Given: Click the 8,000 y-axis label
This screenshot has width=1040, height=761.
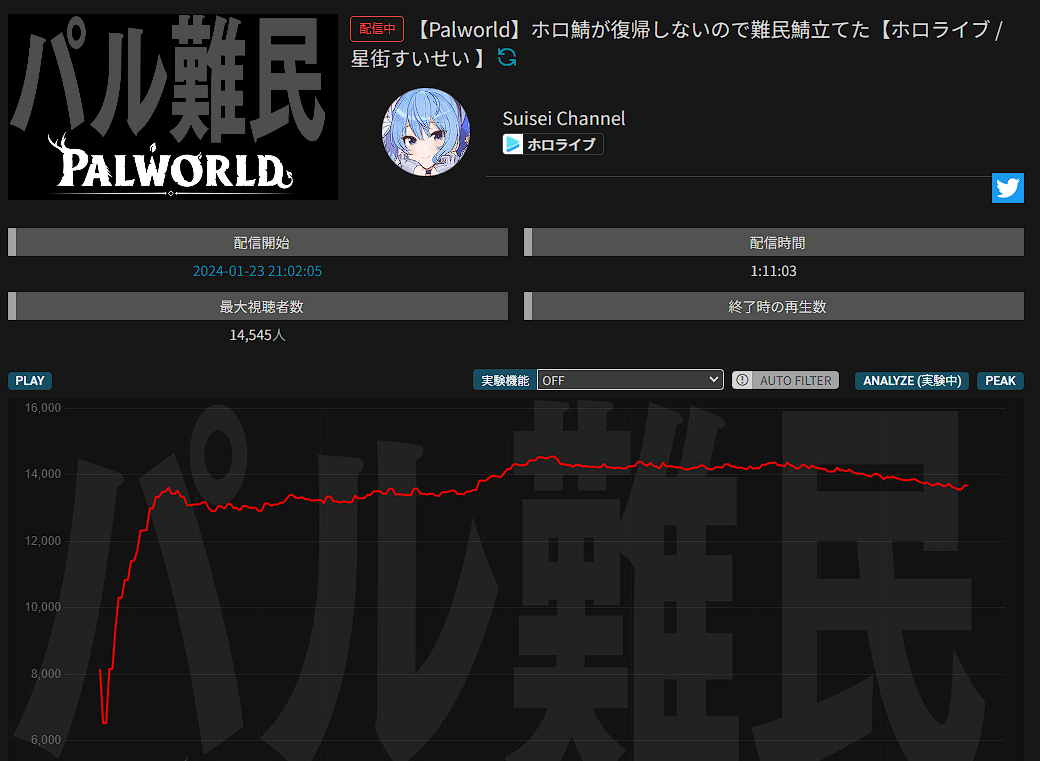Looking at the screenshot, I should pos(46,673).
